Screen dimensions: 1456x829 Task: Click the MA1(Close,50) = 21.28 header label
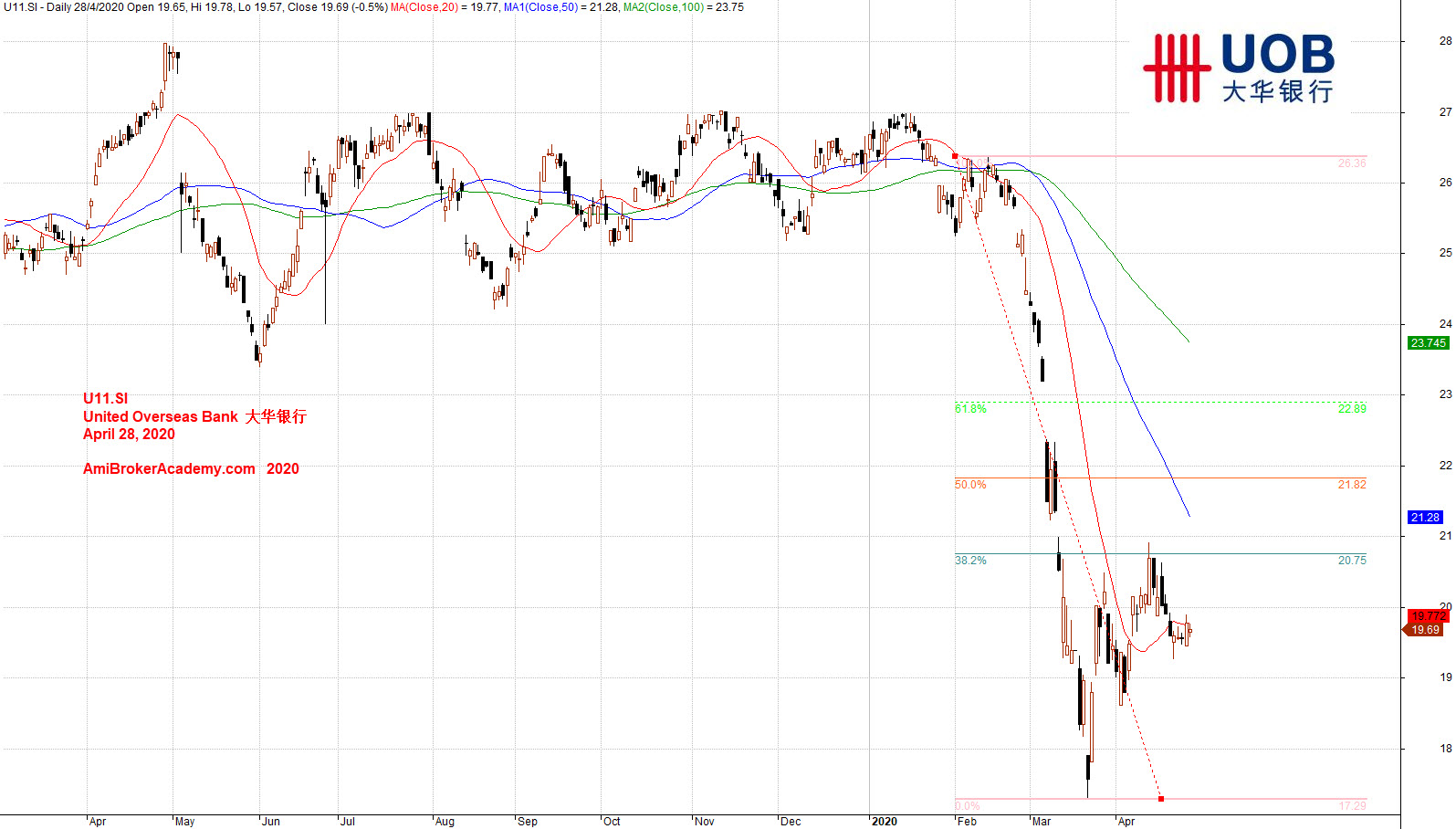(561, 7)
